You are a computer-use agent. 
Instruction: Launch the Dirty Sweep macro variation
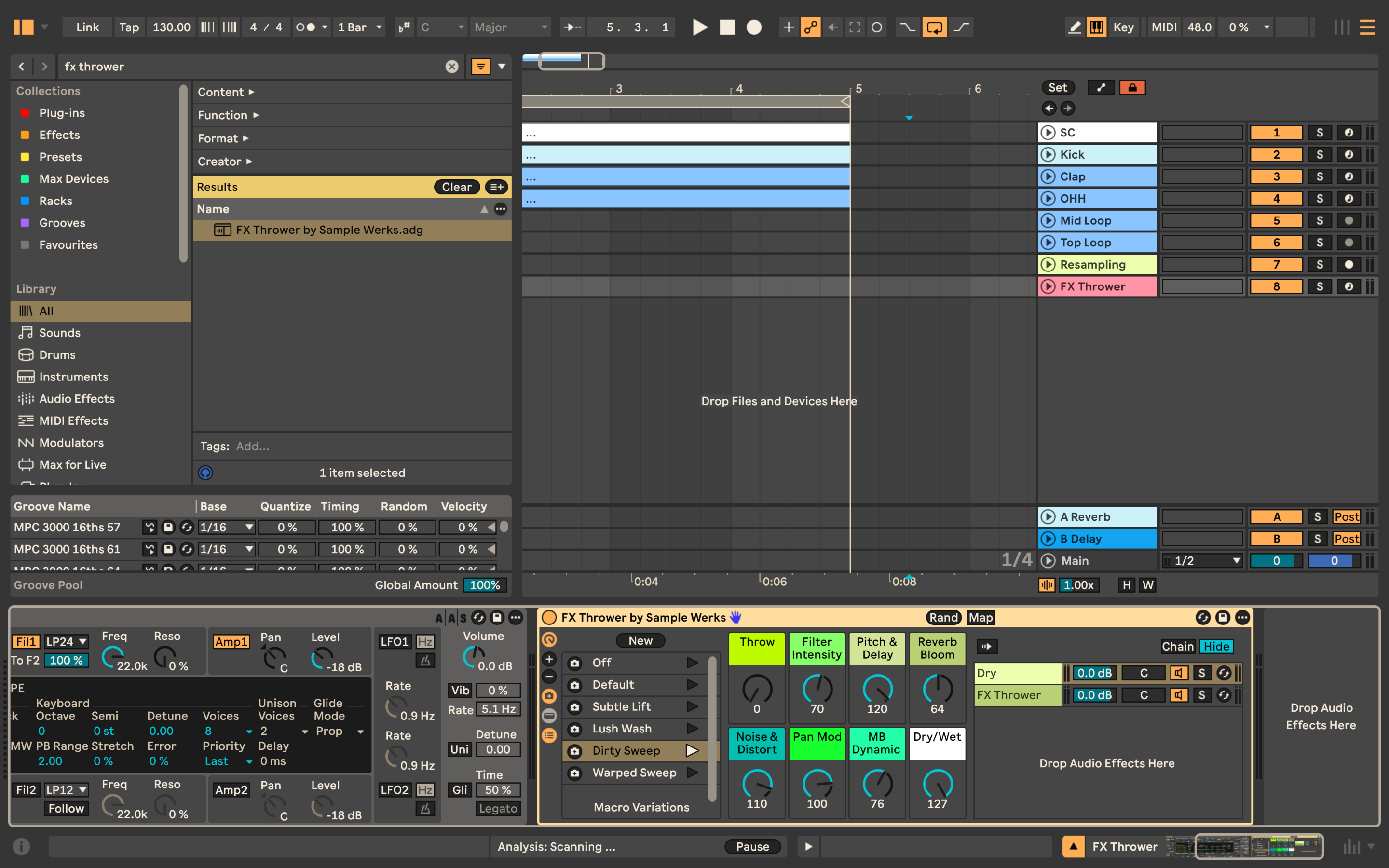(692, 750)
